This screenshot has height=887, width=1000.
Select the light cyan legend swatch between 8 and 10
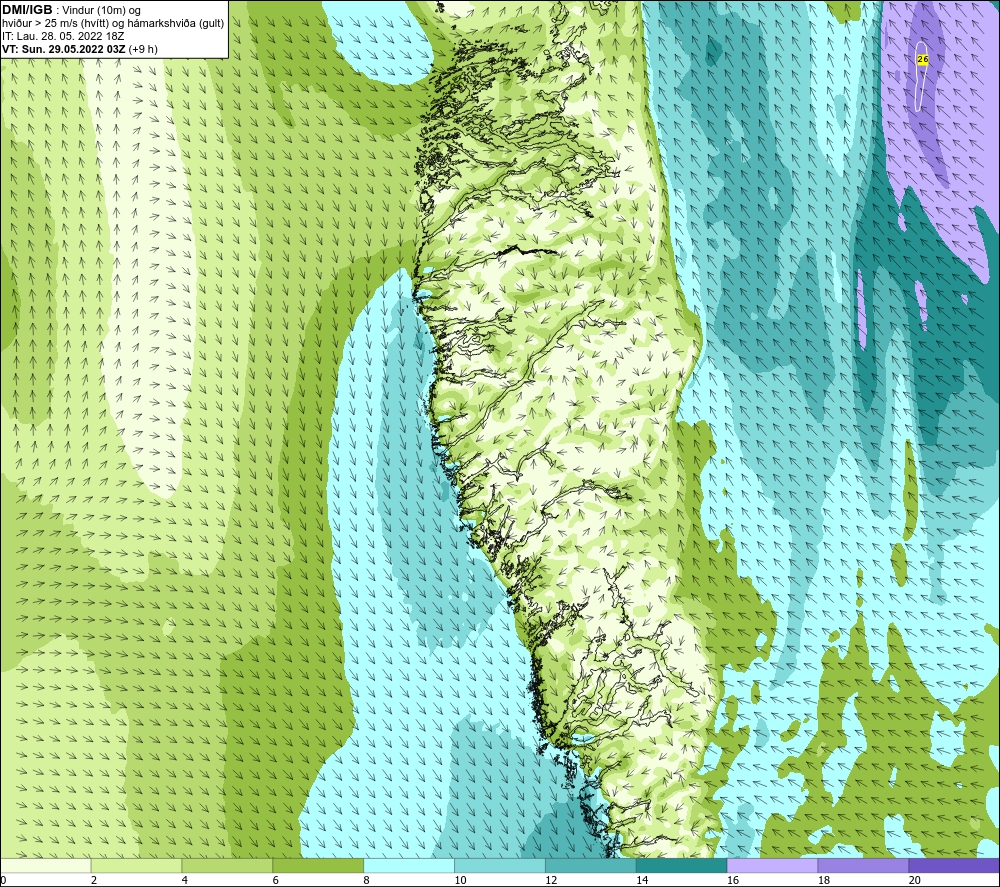click(x=409, y=865)
